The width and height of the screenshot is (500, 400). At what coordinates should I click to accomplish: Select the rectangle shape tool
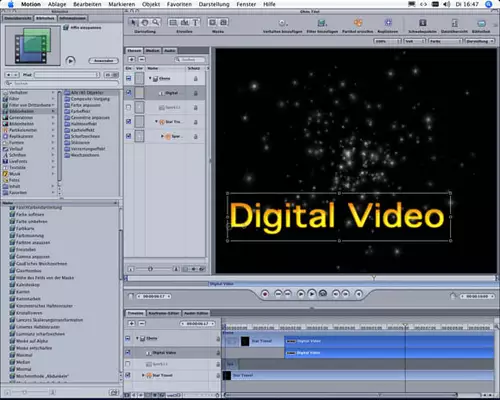(173, 22)
